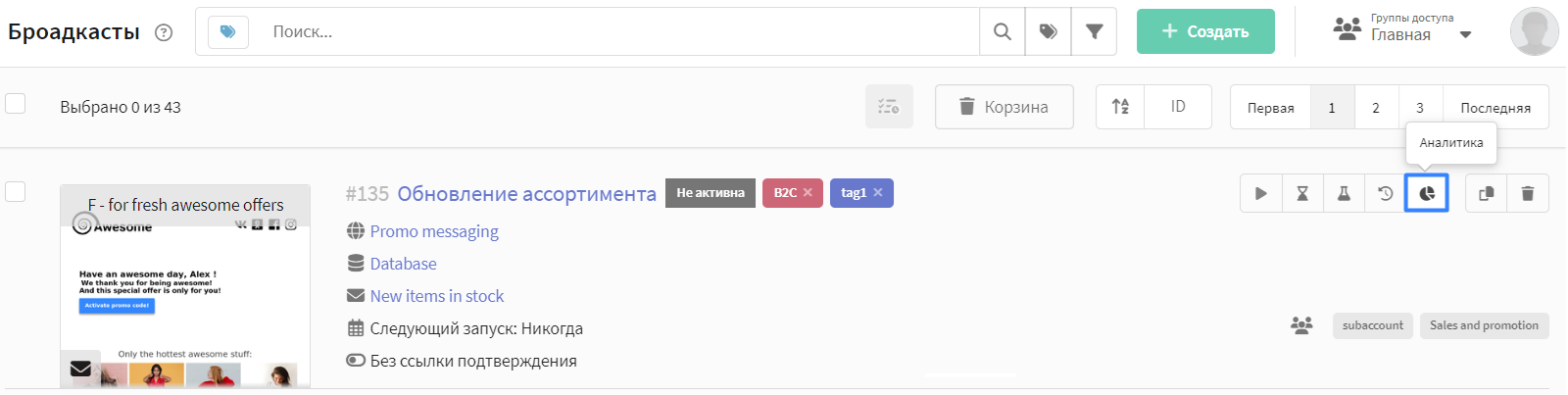
Task: Tick the select-all checkbox
Action: [x=16, y=103]
